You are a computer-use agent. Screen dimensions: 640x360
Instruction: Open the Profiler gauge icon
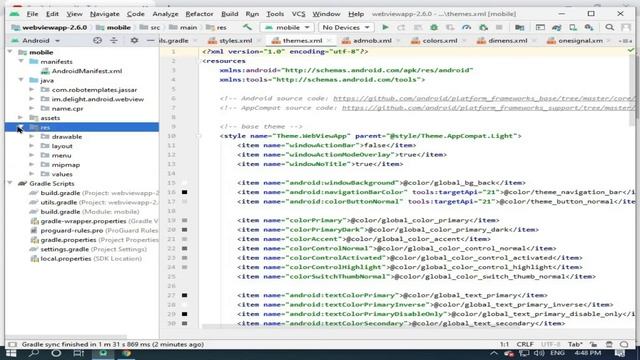467,27
